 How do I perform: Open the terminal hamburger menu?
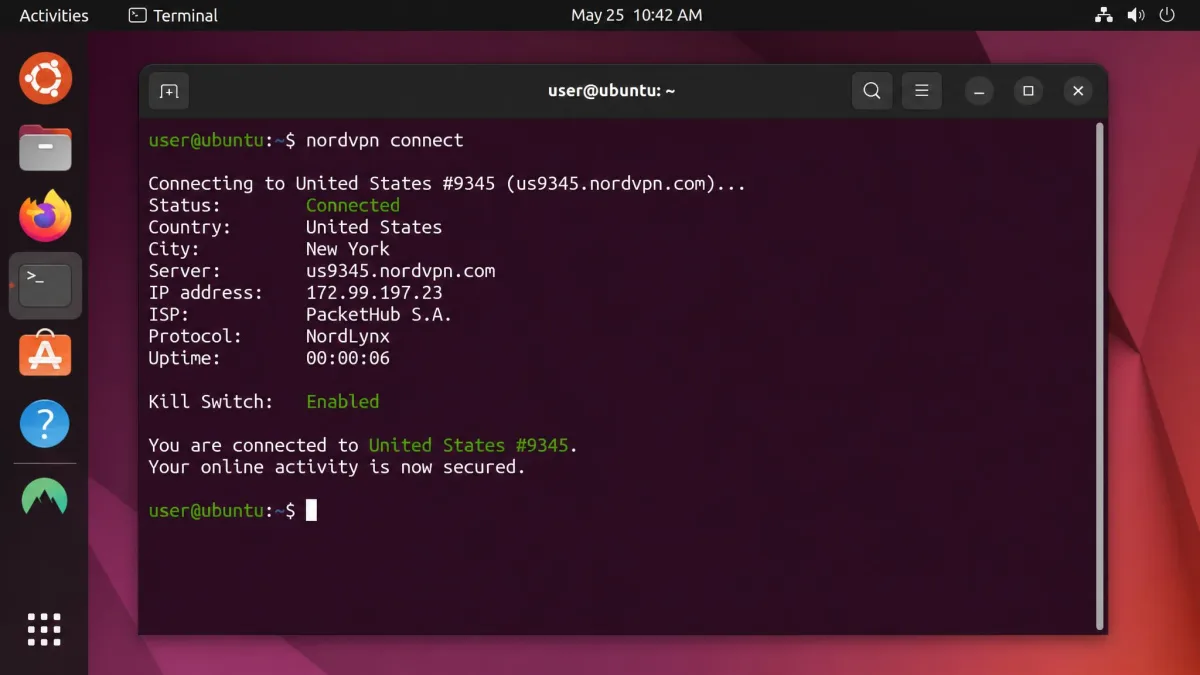[922, 91]
